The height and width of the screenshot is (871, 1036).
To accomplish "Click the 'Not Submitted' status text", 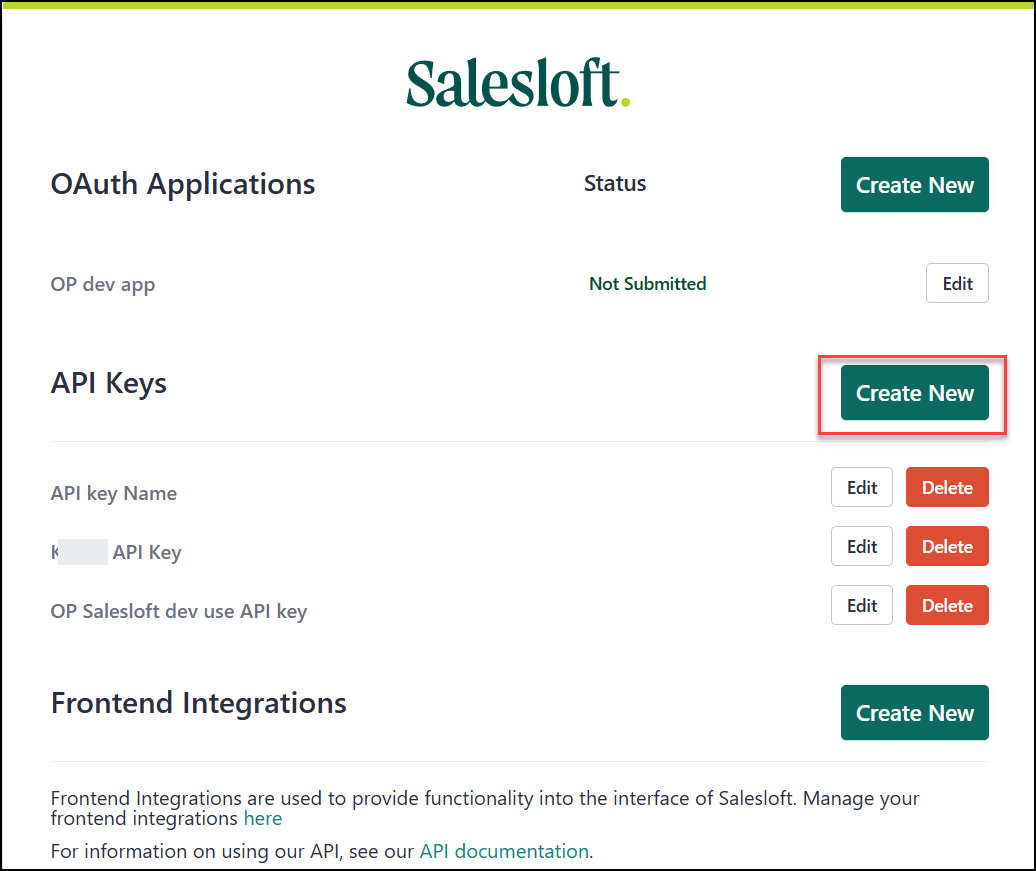I will (x=648, y=284).
